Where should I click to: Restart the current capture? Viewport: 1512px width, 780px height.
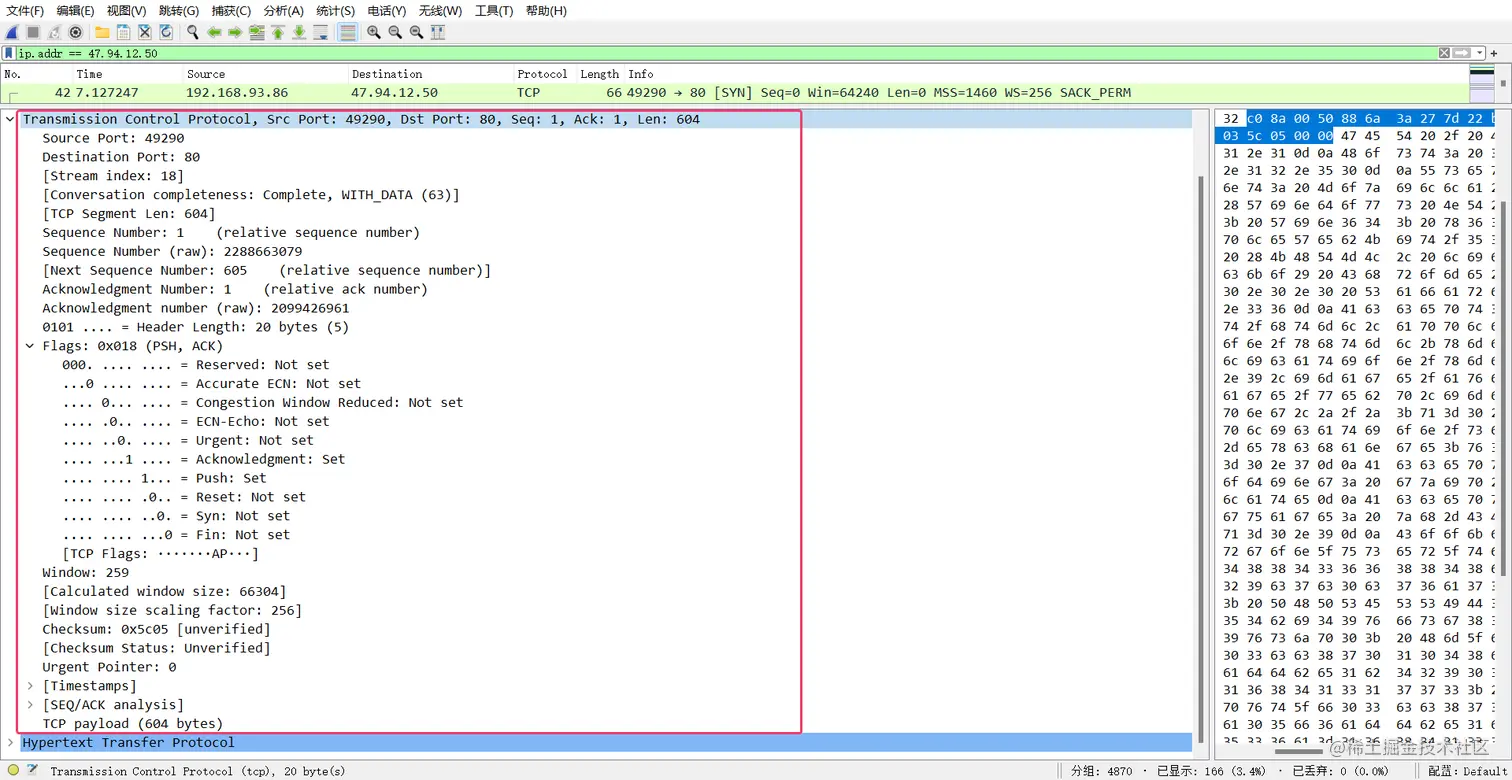[x=54, y=32]
